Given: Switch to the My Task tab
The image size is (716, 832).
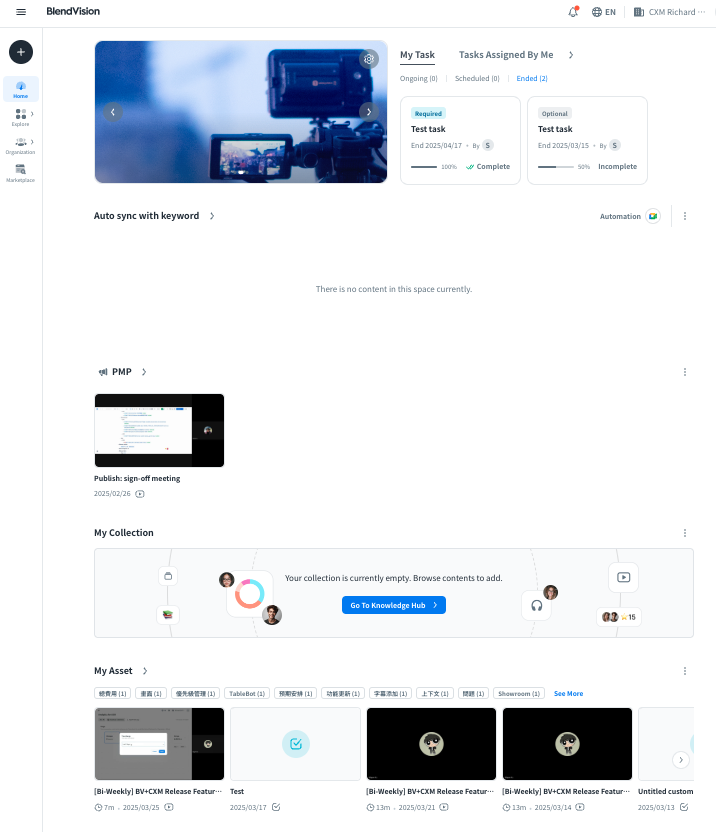Looking at the screenshot, I should (417, 55).
